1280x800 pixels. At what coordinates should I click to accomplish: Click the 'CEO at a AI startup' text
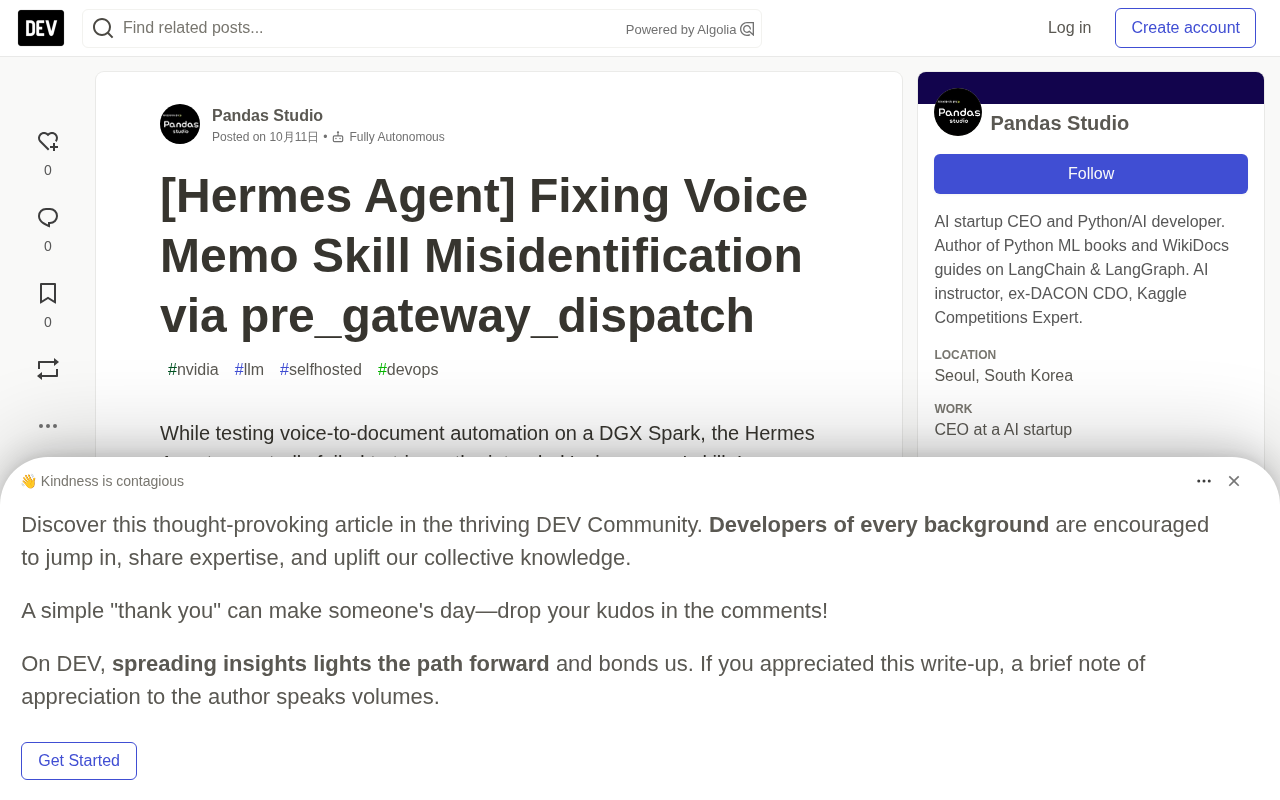1003,430
